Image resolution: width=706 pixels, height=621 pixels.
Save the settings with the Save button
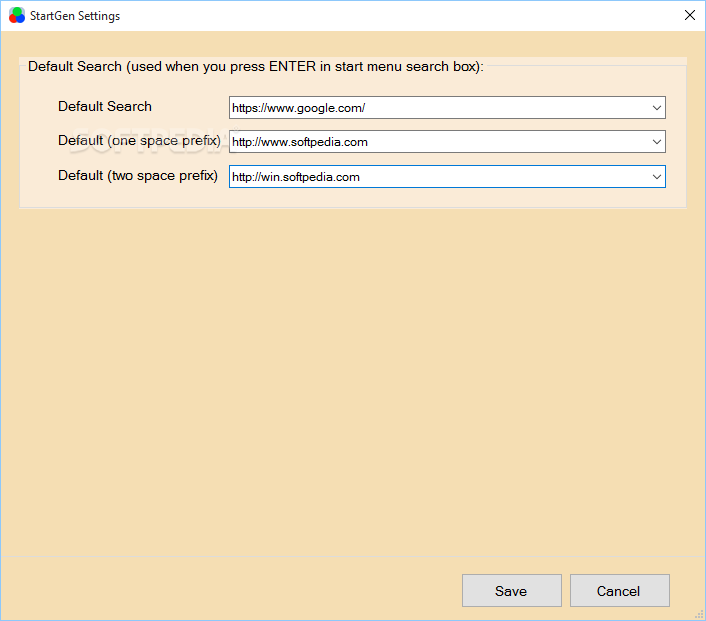511,590
